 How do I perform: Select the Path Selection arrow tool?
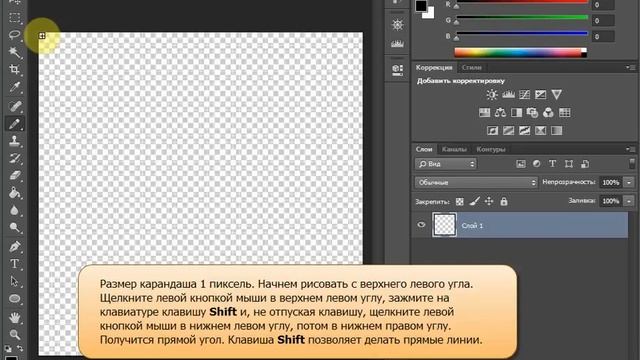[15, 281]
